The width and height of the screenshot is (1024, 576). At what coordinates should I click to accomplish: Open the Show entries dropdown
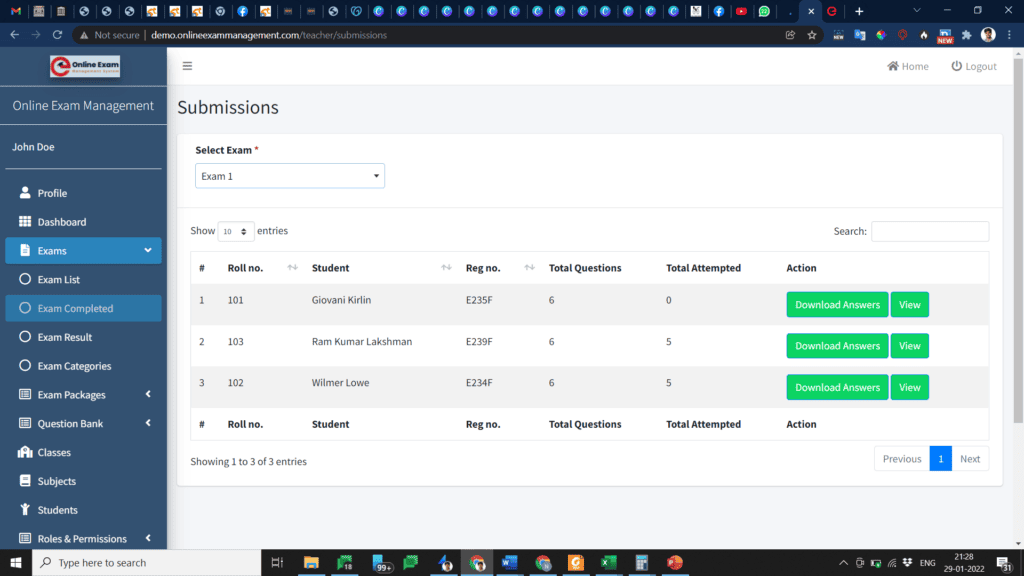tap(235, 231)
